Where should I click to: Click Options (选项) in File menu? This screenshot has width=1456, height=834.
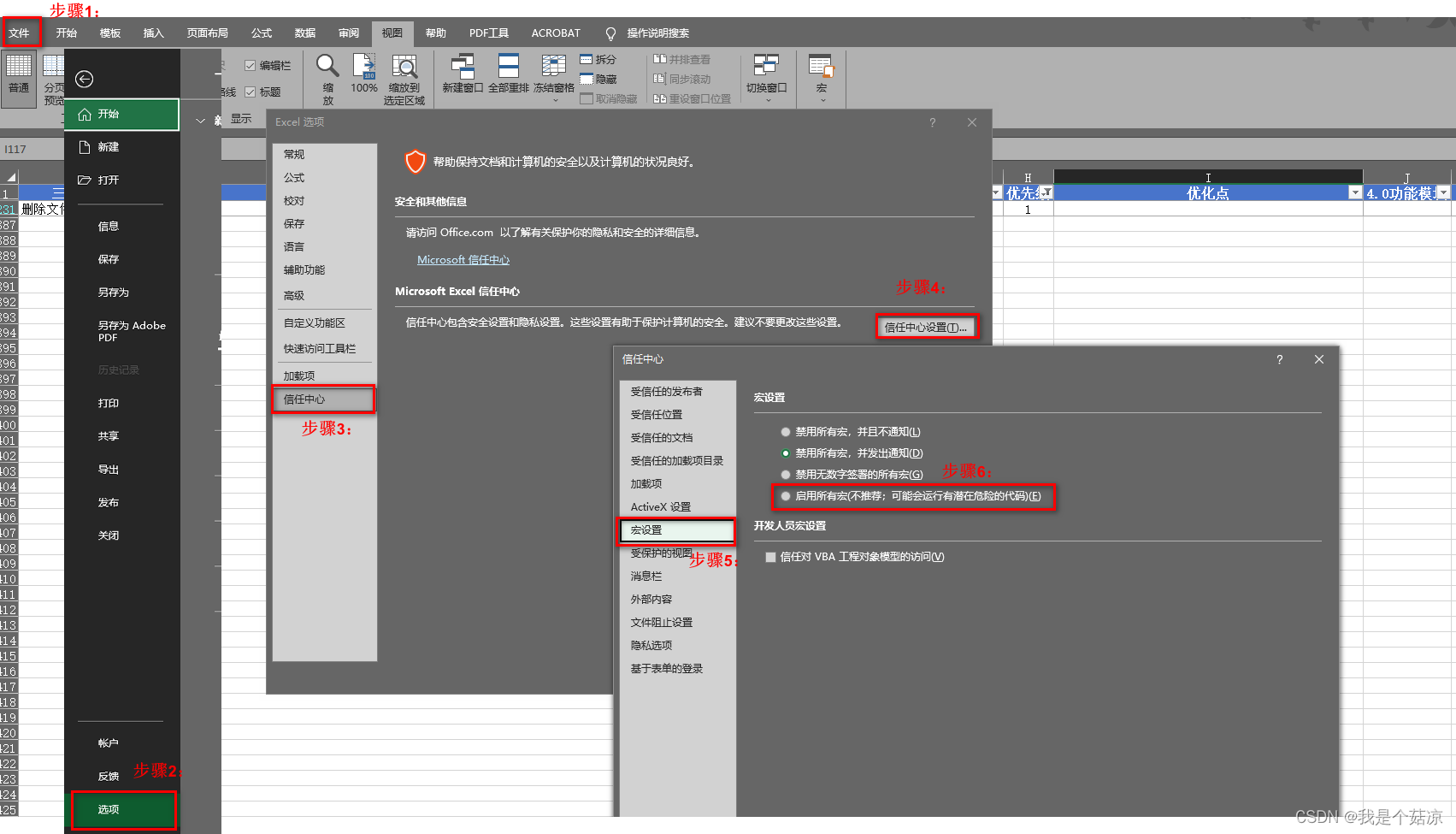click(x=124, y=809)
